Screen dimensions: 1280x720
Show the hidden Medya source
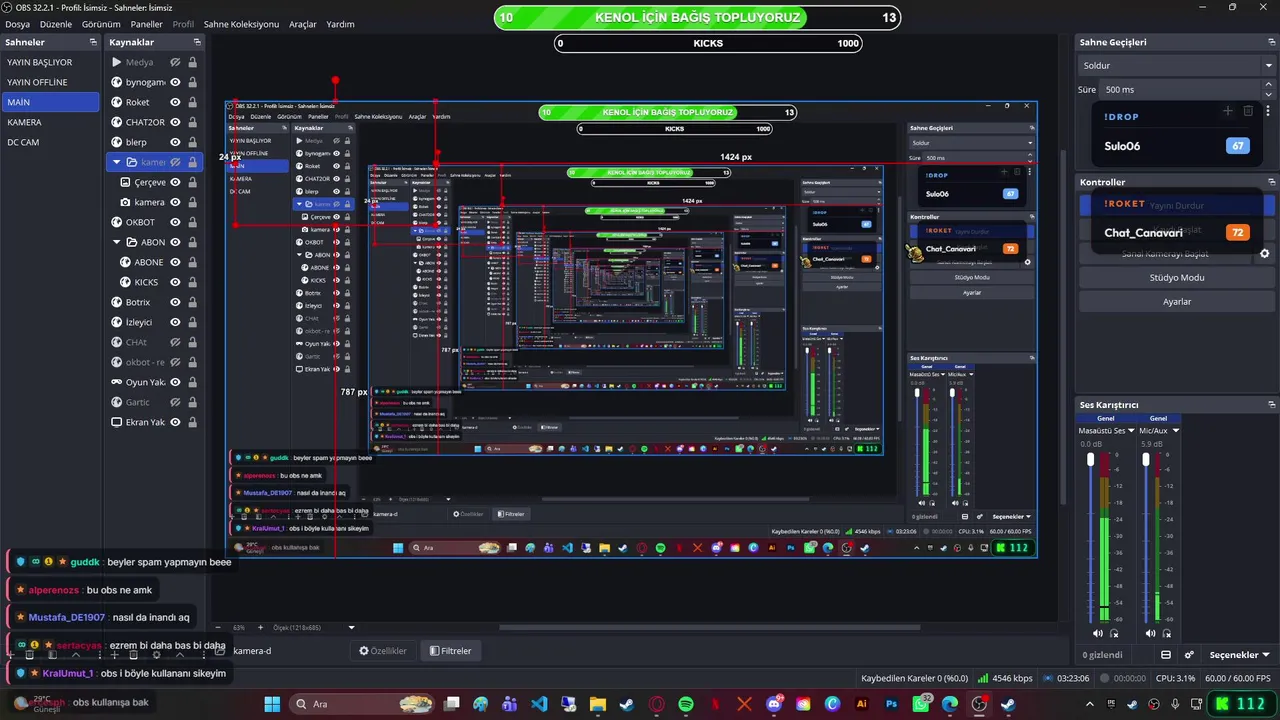(175, 62)
